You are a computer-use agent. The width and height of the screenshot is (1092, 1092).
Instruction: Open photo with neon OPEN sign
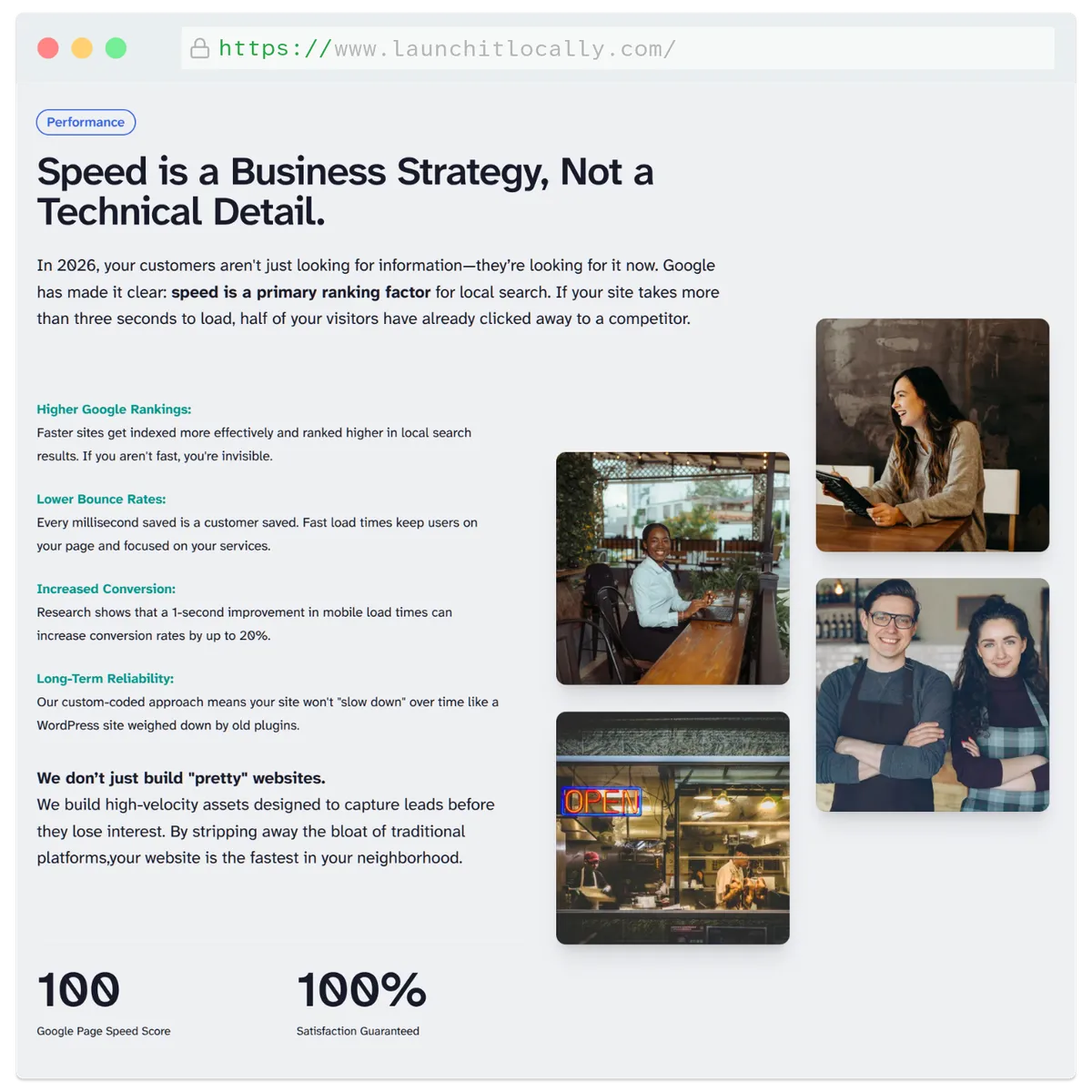[672, 827]
